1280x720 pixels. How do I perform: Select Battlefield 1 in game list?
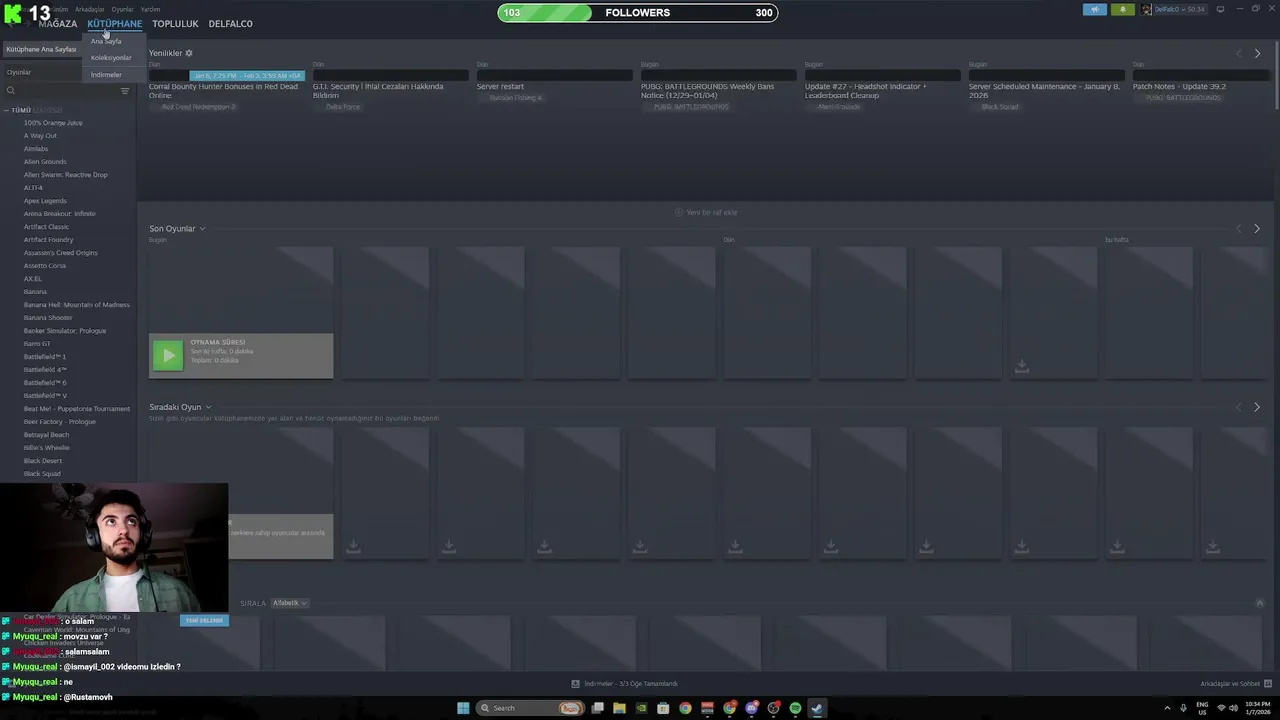pyautogui.click(x=45, y=357)
